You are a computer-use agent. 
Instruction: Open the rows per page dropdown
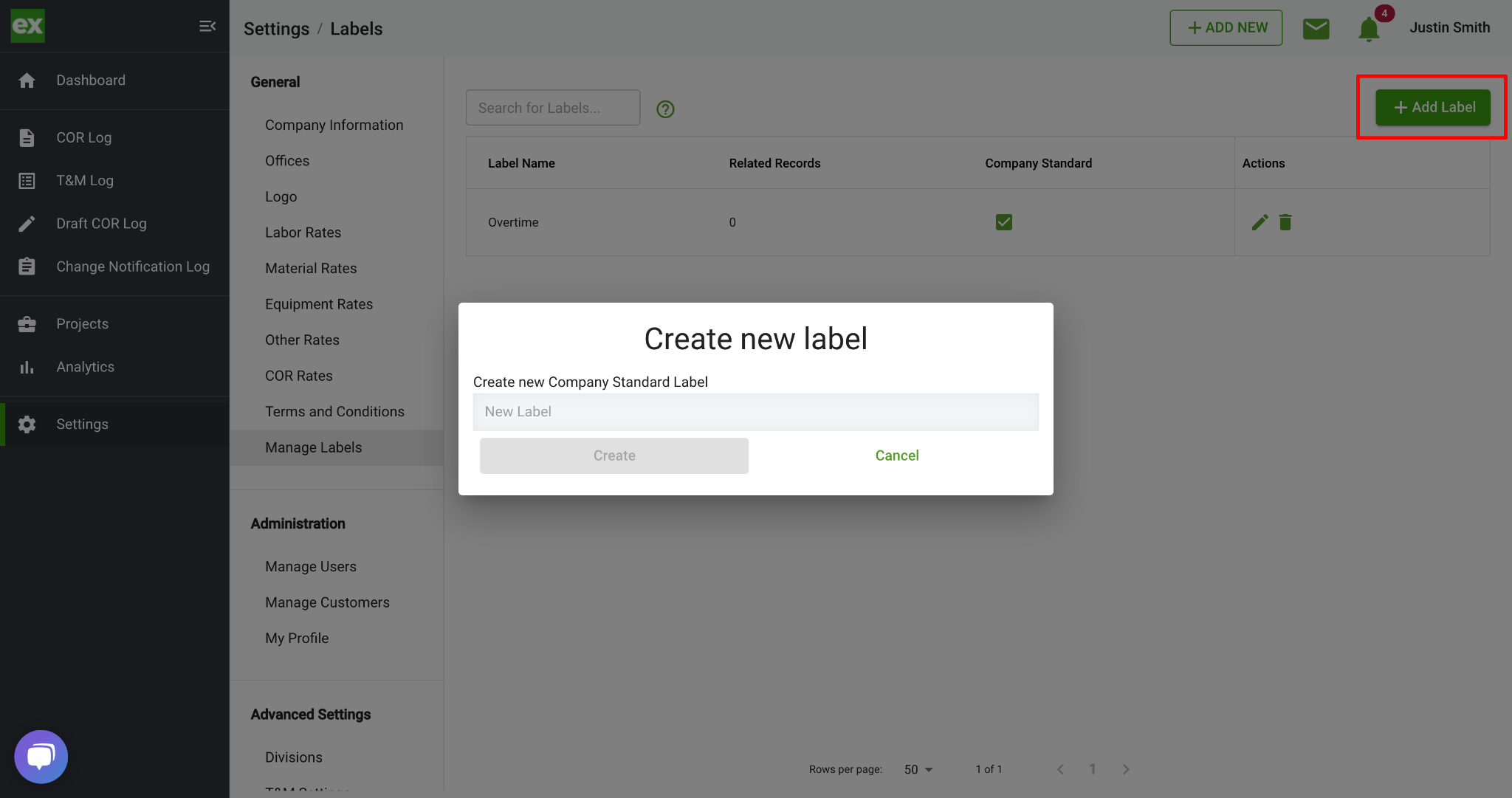tap(918, 769)
